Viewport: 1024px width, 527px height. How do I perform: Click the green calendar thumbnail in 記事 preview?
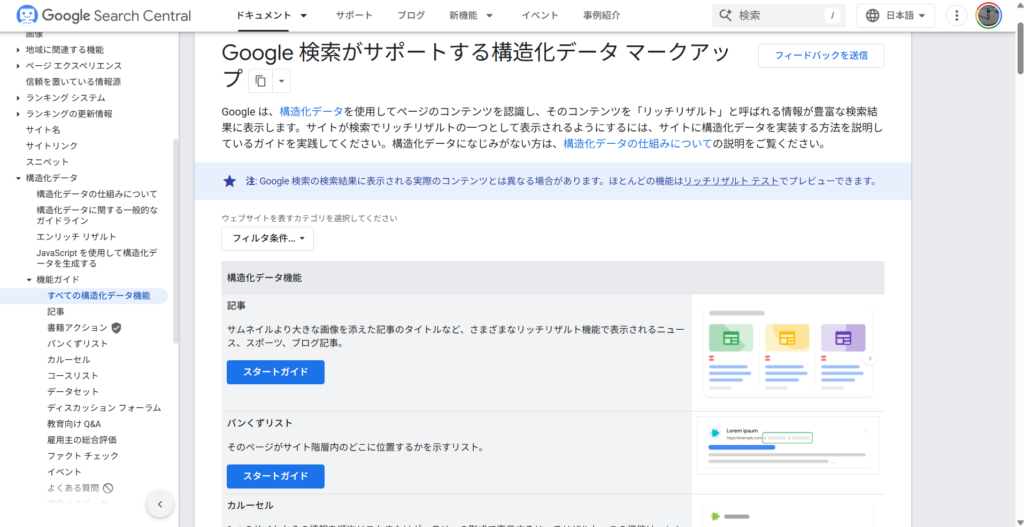(x=731, y=338)
